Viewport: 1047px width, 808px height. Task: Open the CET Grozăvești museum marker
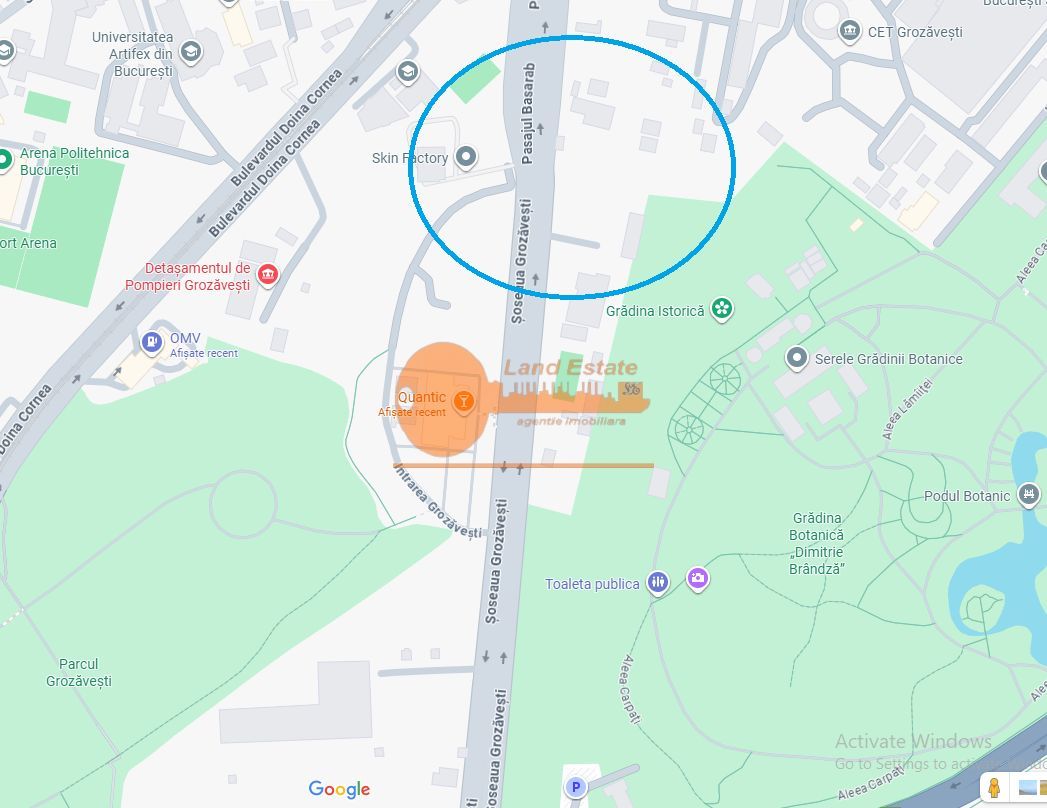(849, 31)
